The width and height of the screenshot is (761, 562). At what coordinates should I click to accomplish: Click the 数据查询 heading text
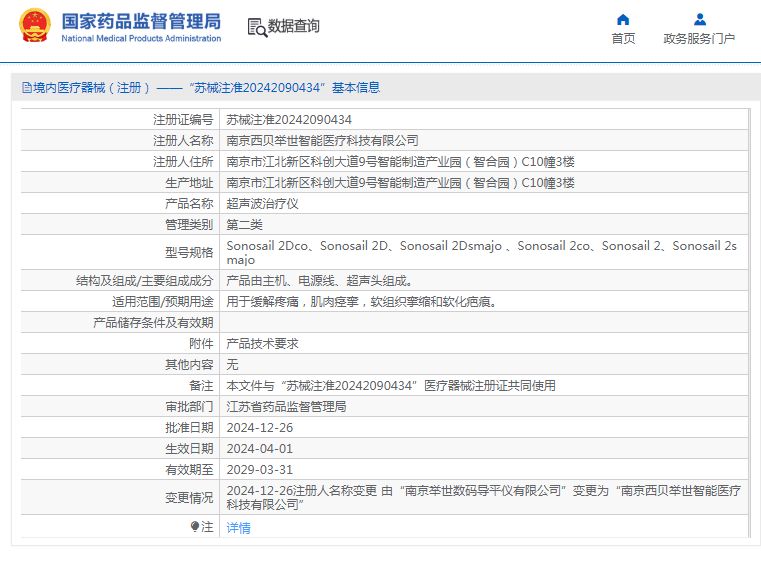[294, 26]
